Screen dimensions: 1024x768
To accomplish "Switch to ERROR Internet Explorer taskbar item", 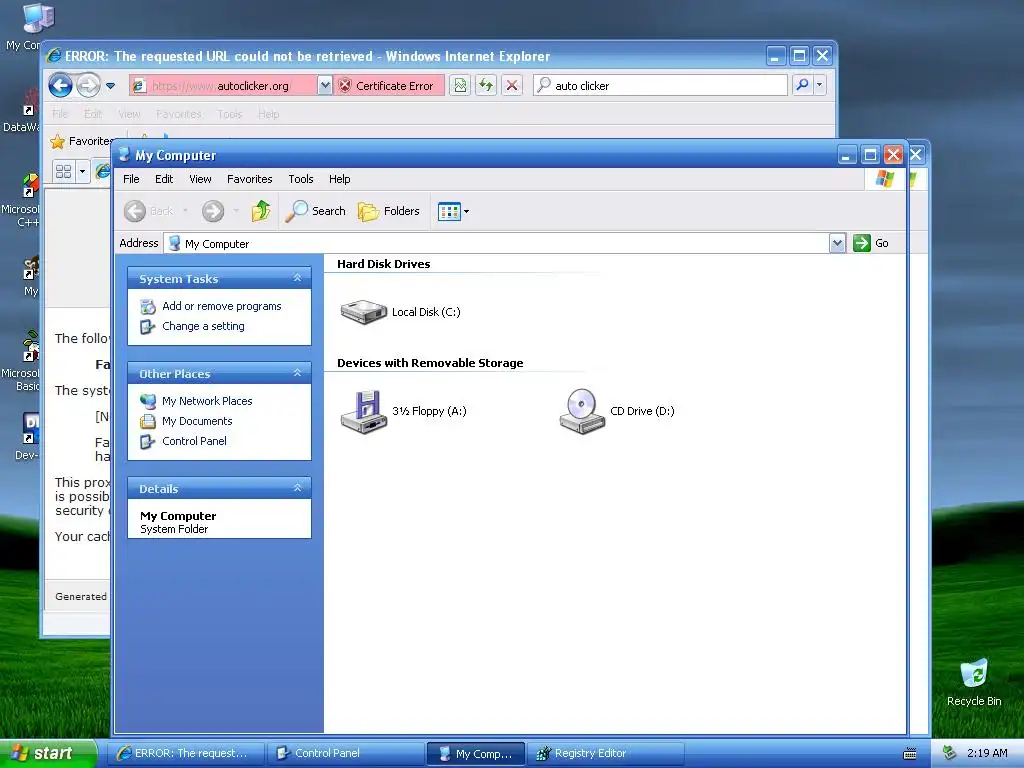I will (186, 753).
